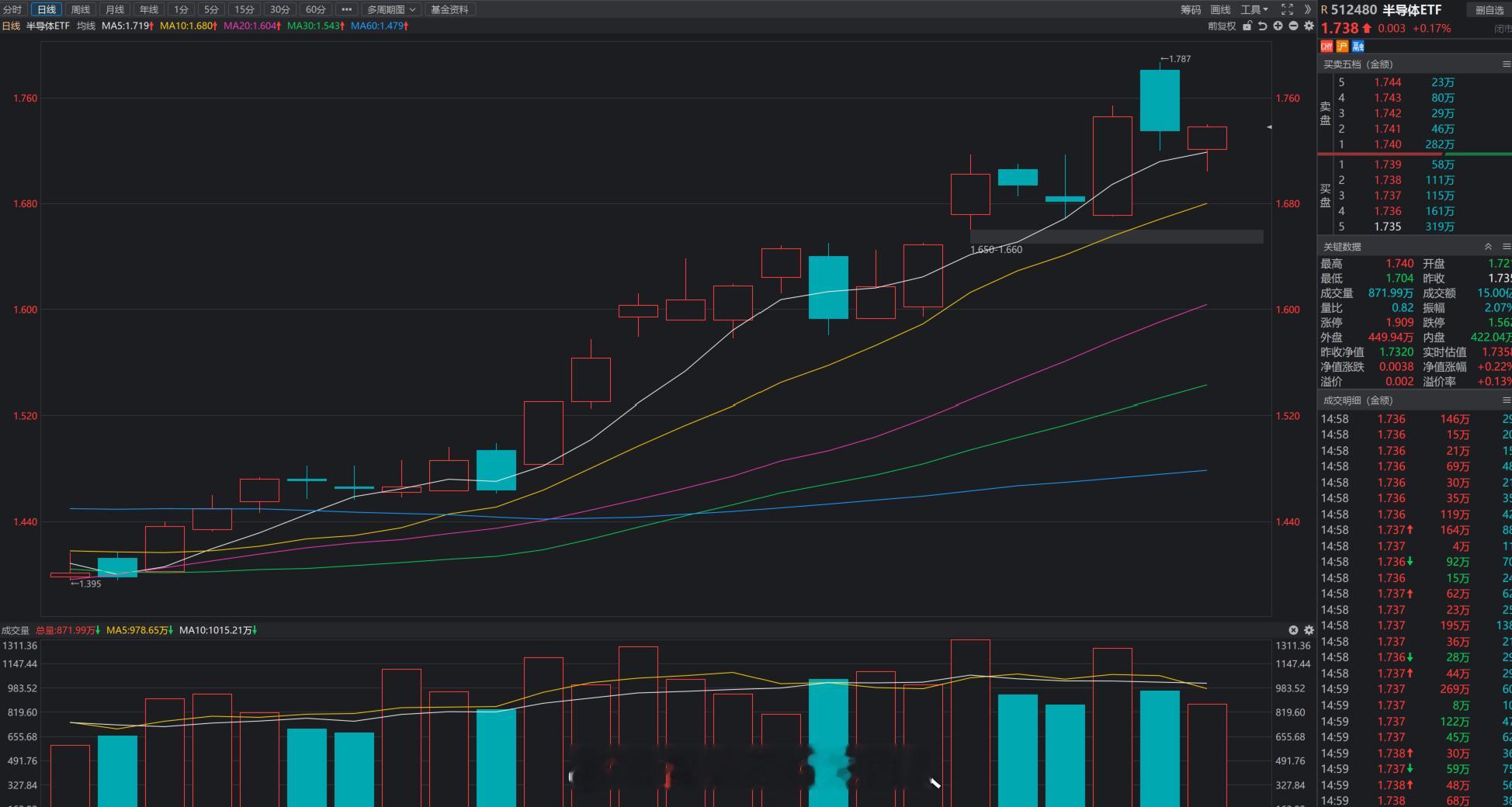
Task: Select buy level 5 price 1.735
Action: (x=1388, y=227)
